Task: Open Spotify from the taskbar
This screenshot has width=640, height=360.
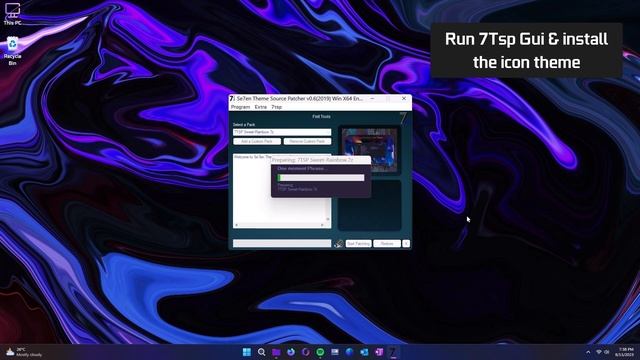Action: [x=320, y=352]
